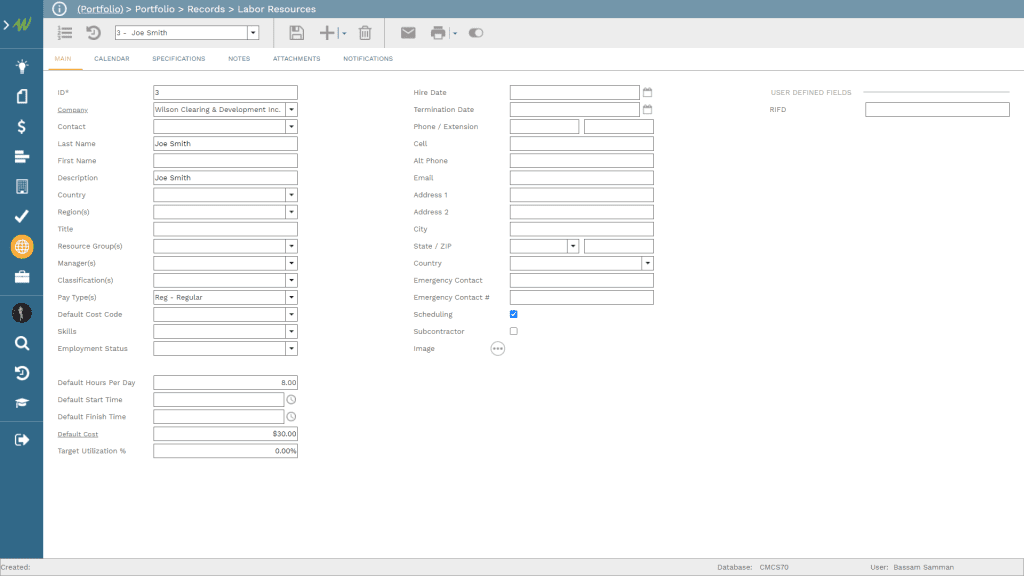The image size is (1024, 576).
Task: Check the Subcontractor checkbox
Action: (x=513, y=331)
